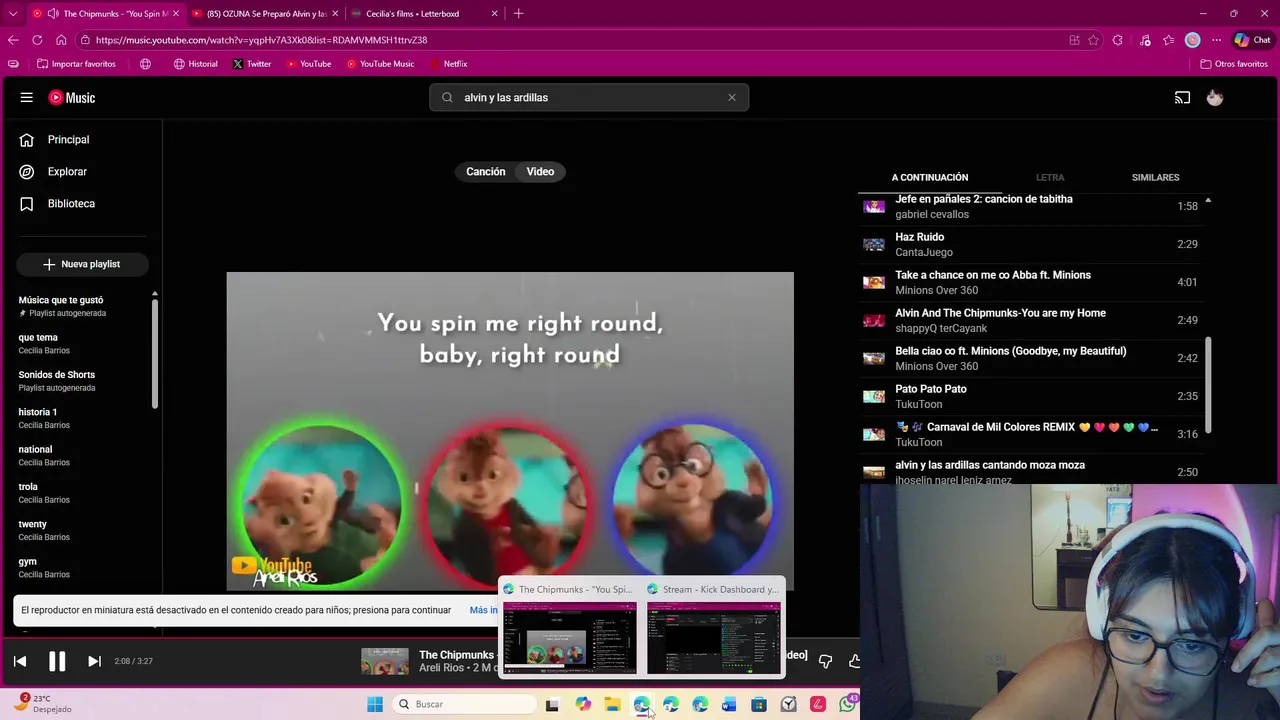Open the YouTube Music bookmark
1280x720 pixels.
[380, 64]
